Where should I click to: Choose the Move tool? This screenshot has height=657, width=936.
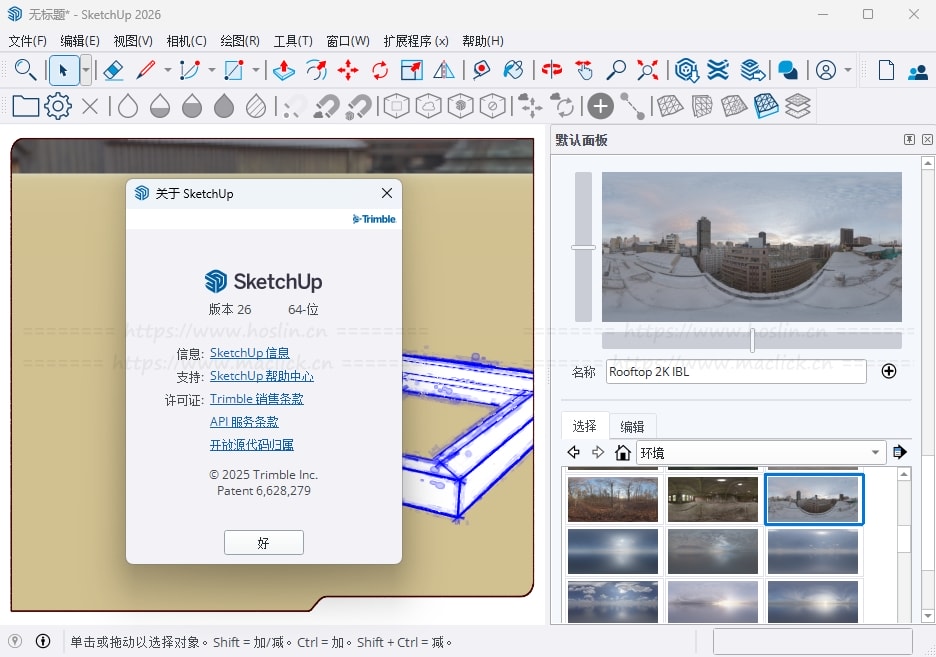click(x=346, y=70)
